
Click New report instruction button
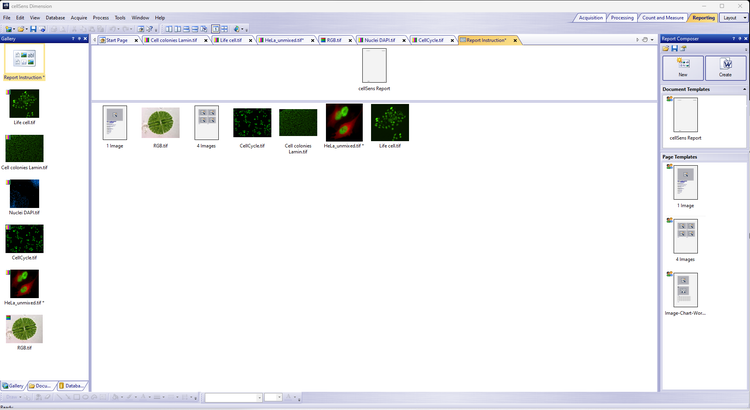[x=682, y=67]
